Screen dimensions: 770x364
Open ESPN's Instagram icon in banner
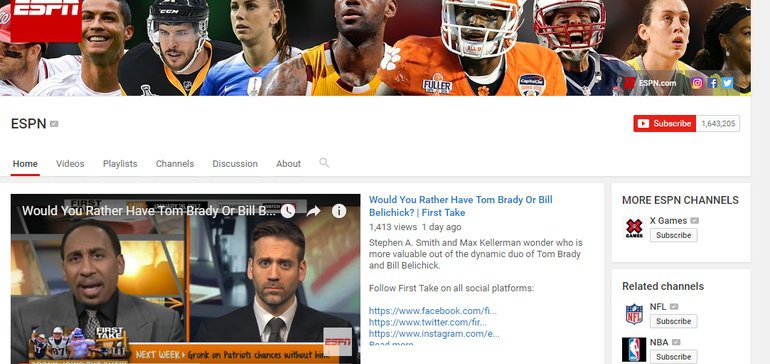click(697, 83)
